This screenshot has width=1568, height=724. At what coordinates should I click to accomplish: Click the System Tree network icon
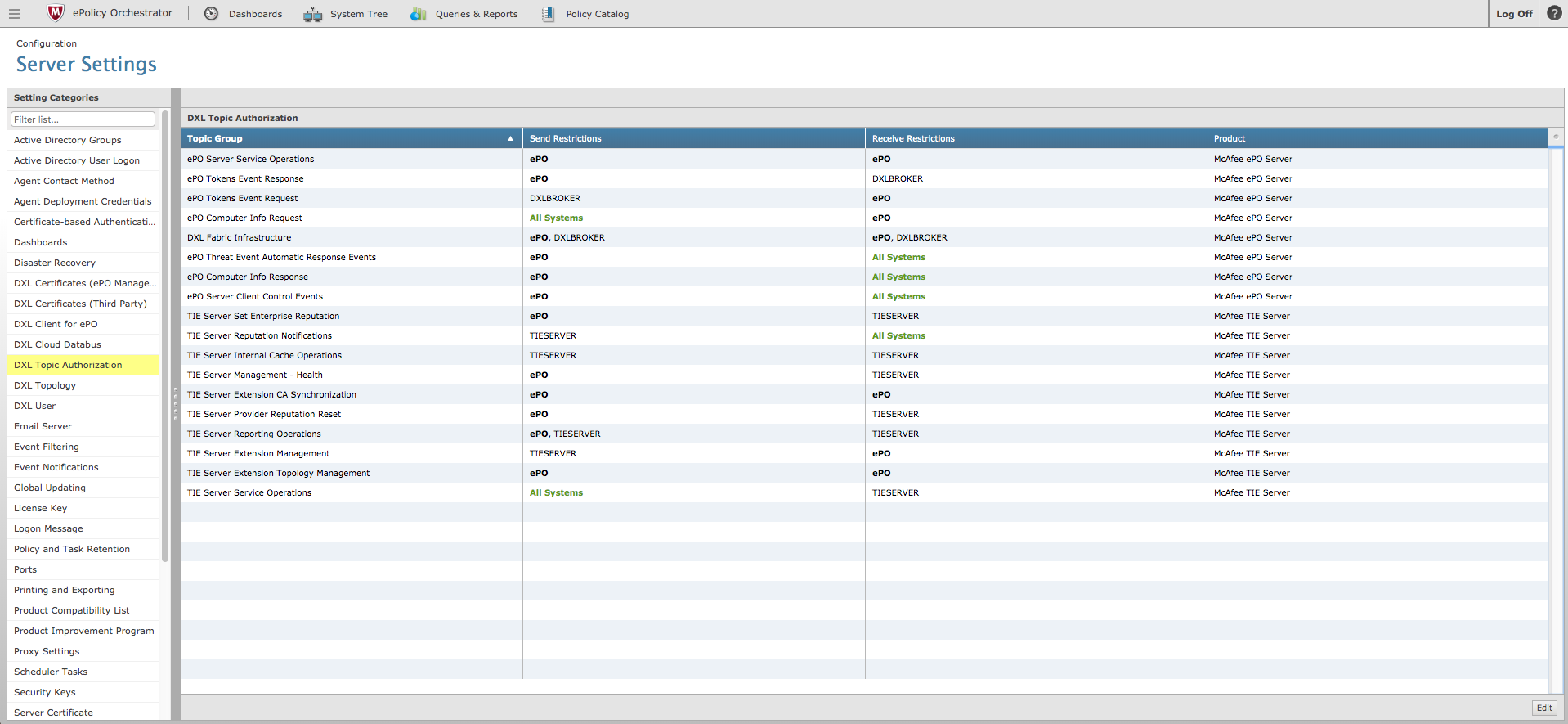(312, 14)
